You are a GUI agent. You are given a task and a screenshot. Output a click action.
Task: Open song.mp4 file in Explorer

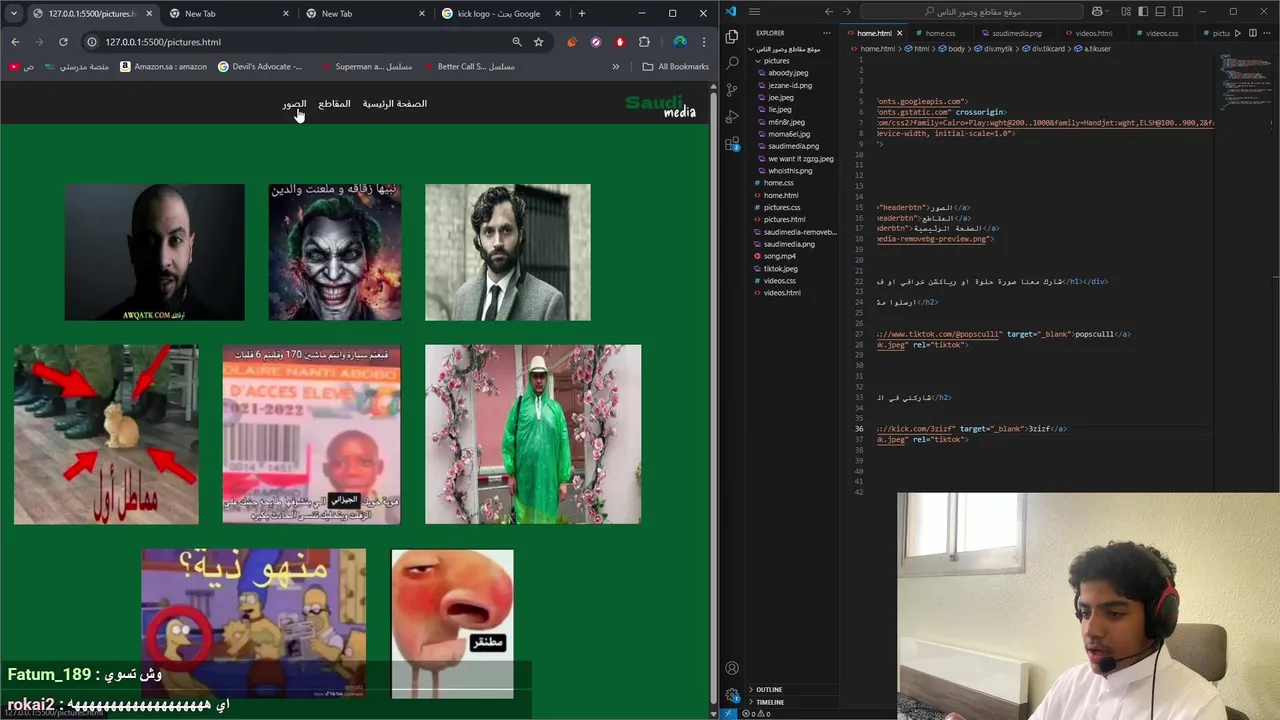pyautogui.click(x=779, y=256)
